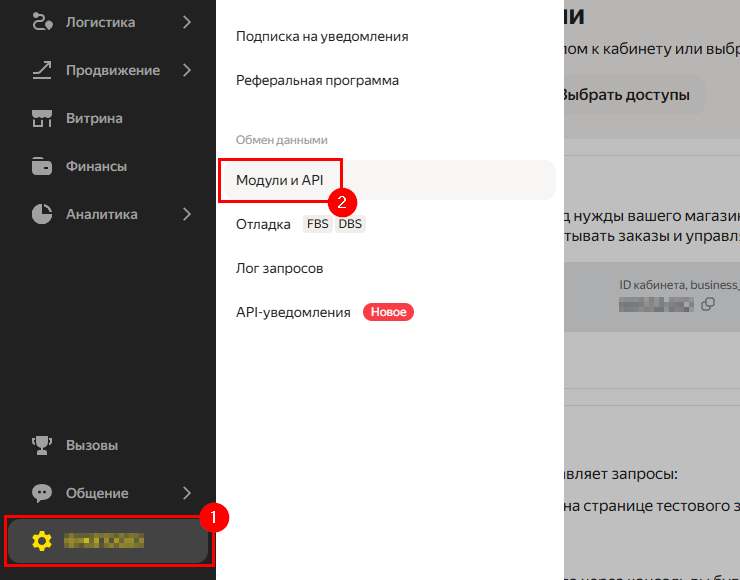
Task: Click the Аналитика pie chart icon
Action: point(41,214)
